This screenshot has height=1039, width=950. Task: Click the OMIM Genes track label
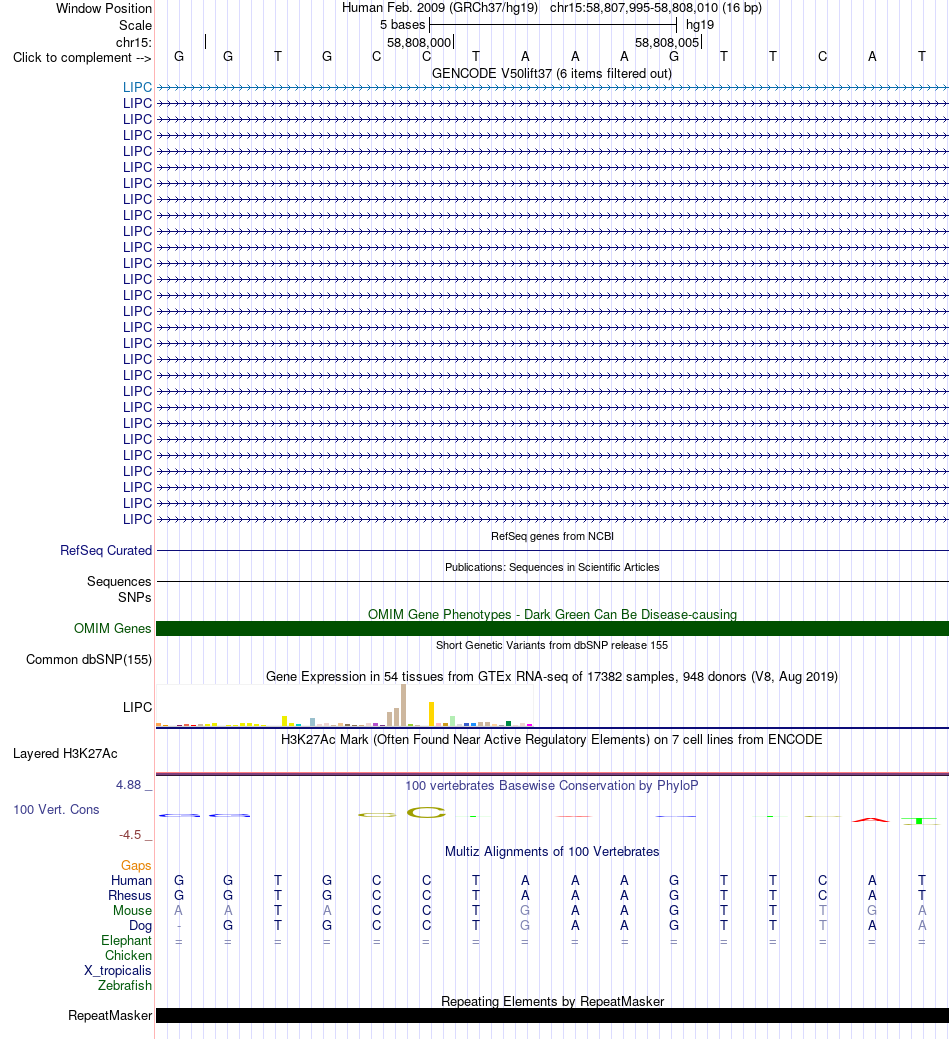point(113,628)
